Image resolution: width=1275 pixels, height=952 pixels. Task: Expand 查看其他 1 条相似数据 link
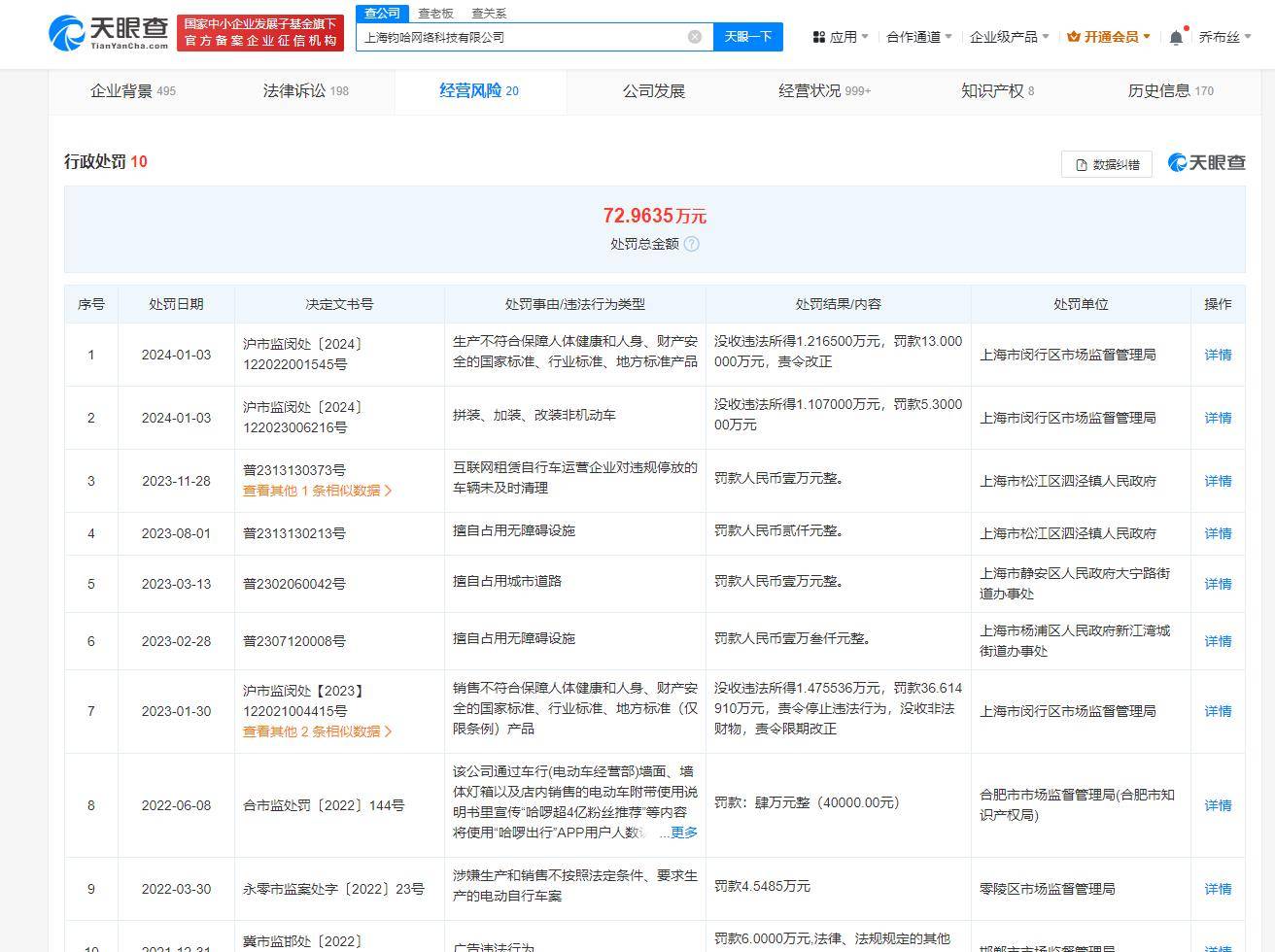pos(317,491)
